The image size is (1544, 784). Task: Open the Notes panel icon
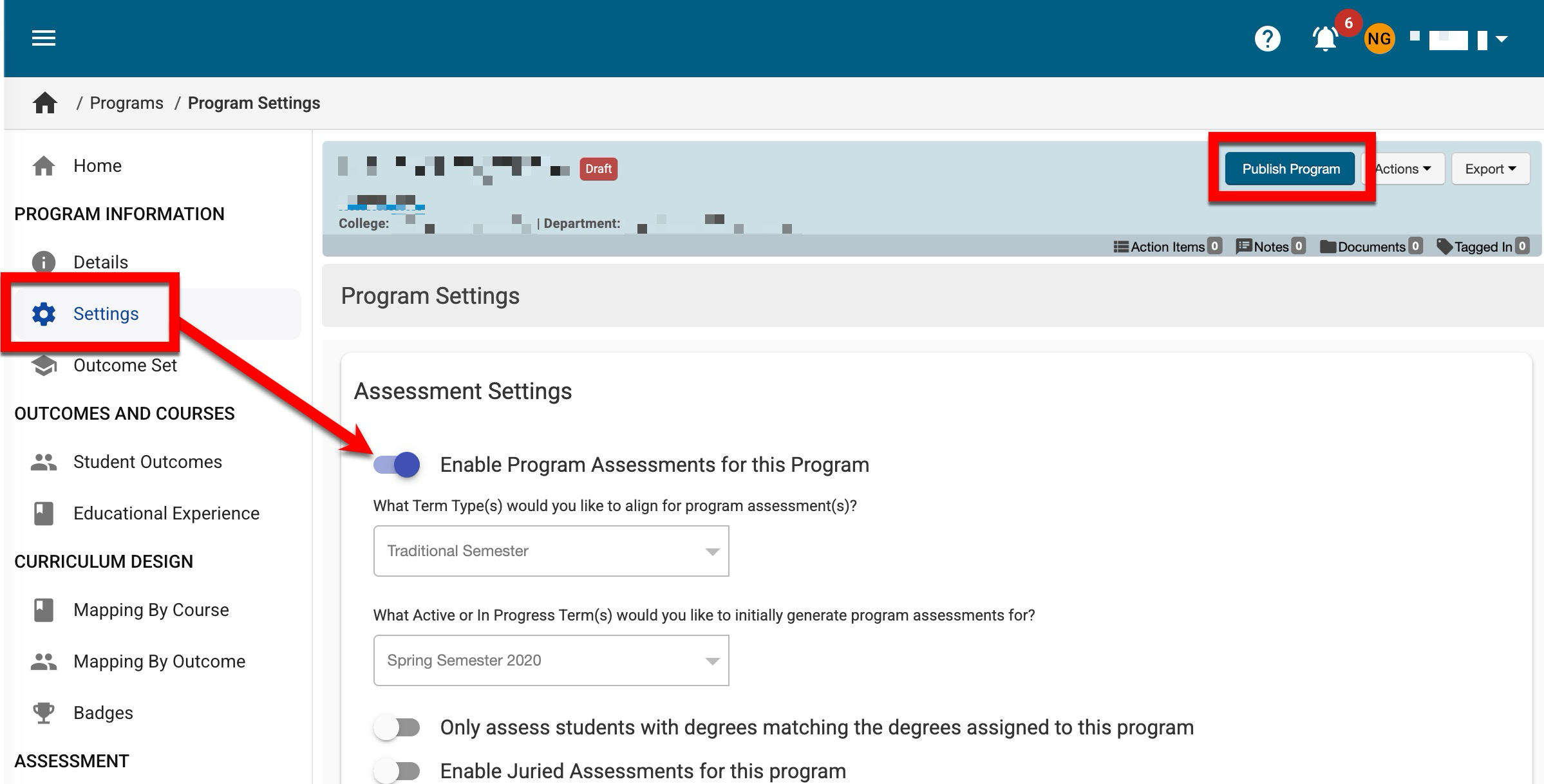coord(1243,247)
